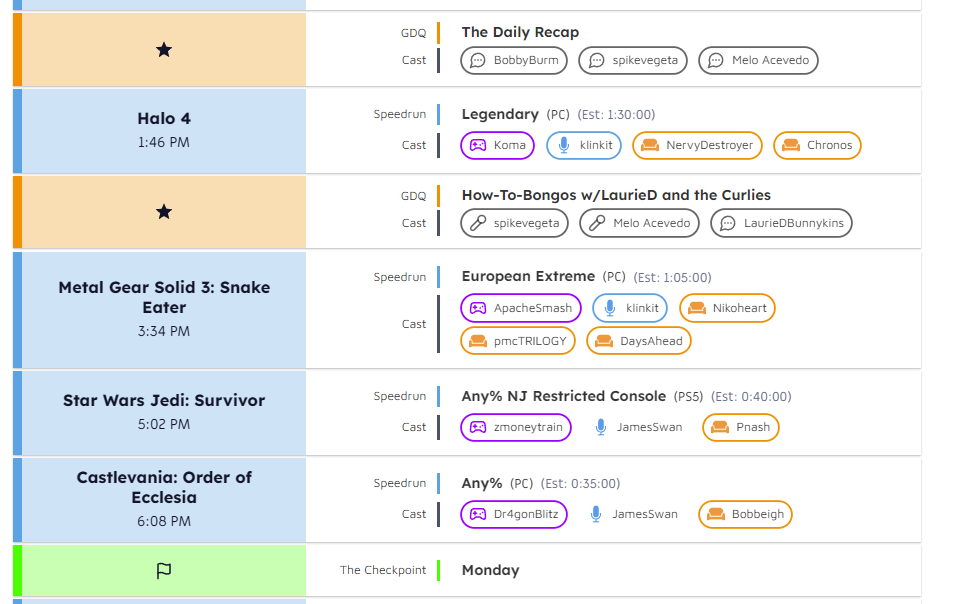Click JamesSwan in Star Wars Jedi row
The width and height of the screenshot is (960, 604).
click(x=637, y=428)
